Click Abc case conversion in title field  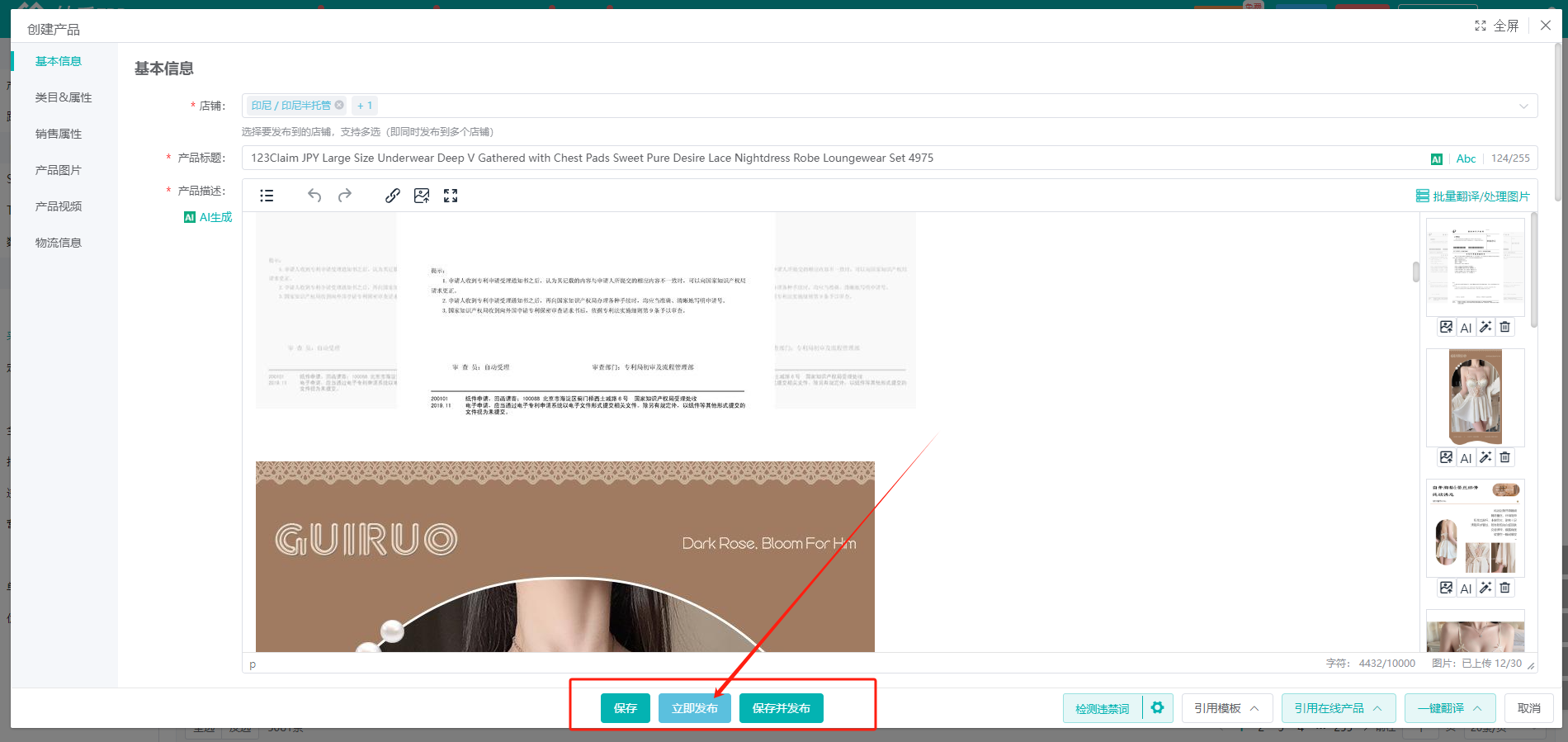1466,158
